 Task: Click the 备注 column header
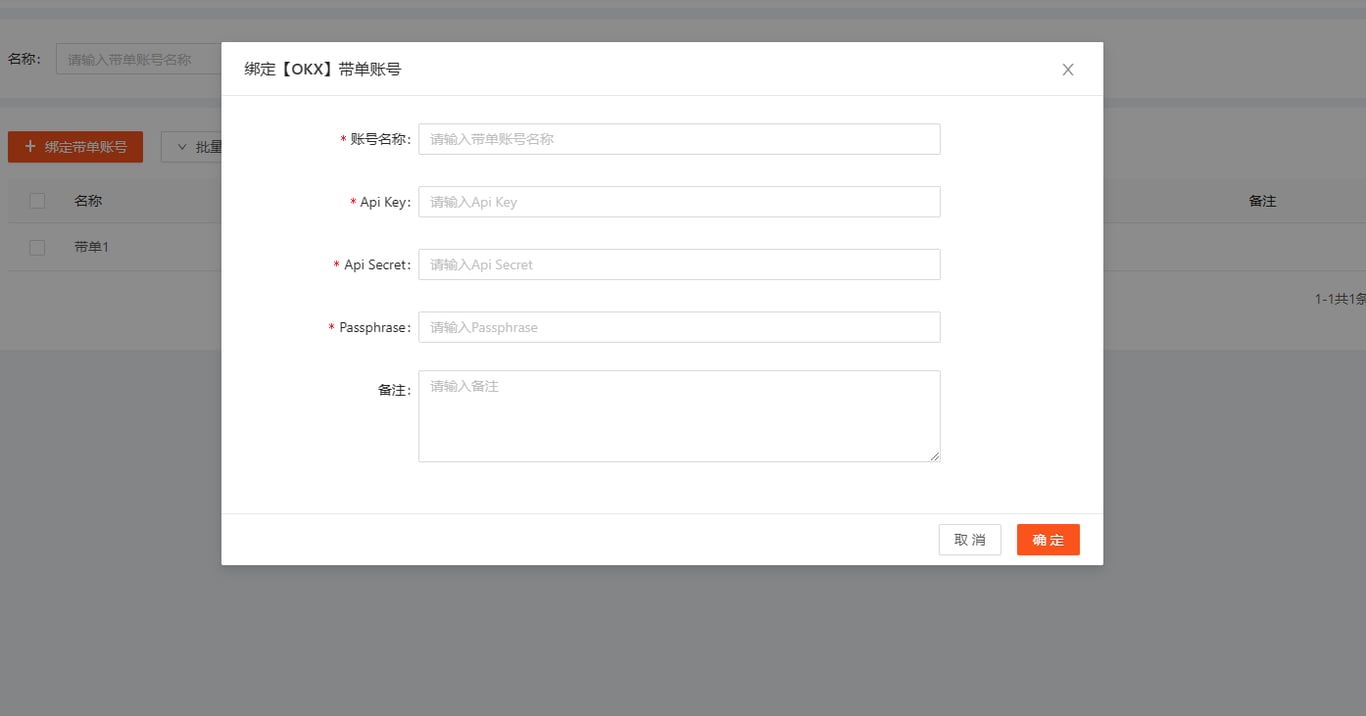pos(1262,201)
